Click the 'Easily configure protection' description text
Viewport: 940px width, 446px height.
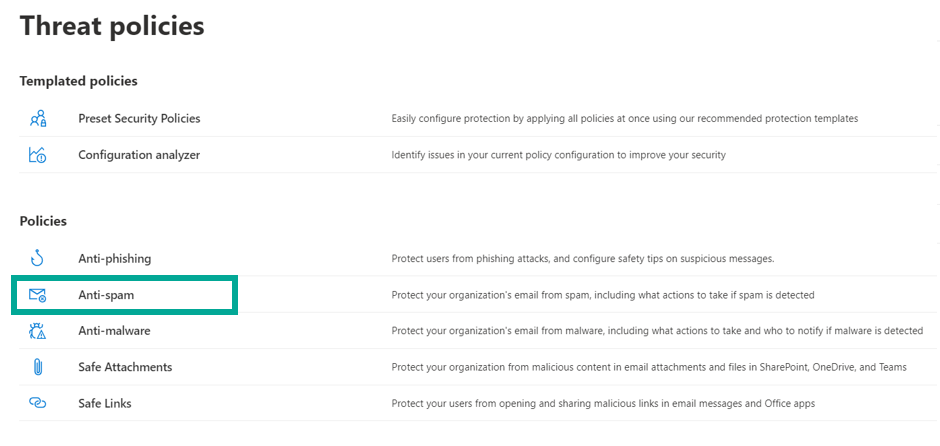point(624,119)
